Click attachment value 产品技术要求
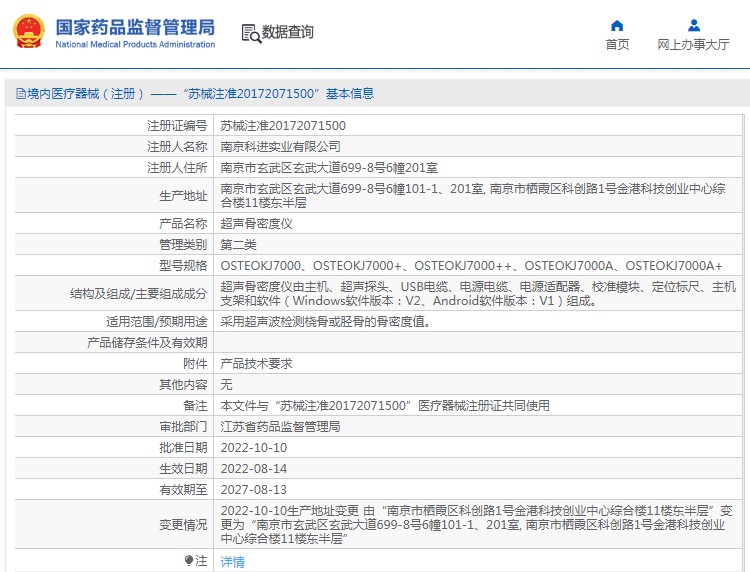The image size is (750, 572). (256, 364)
